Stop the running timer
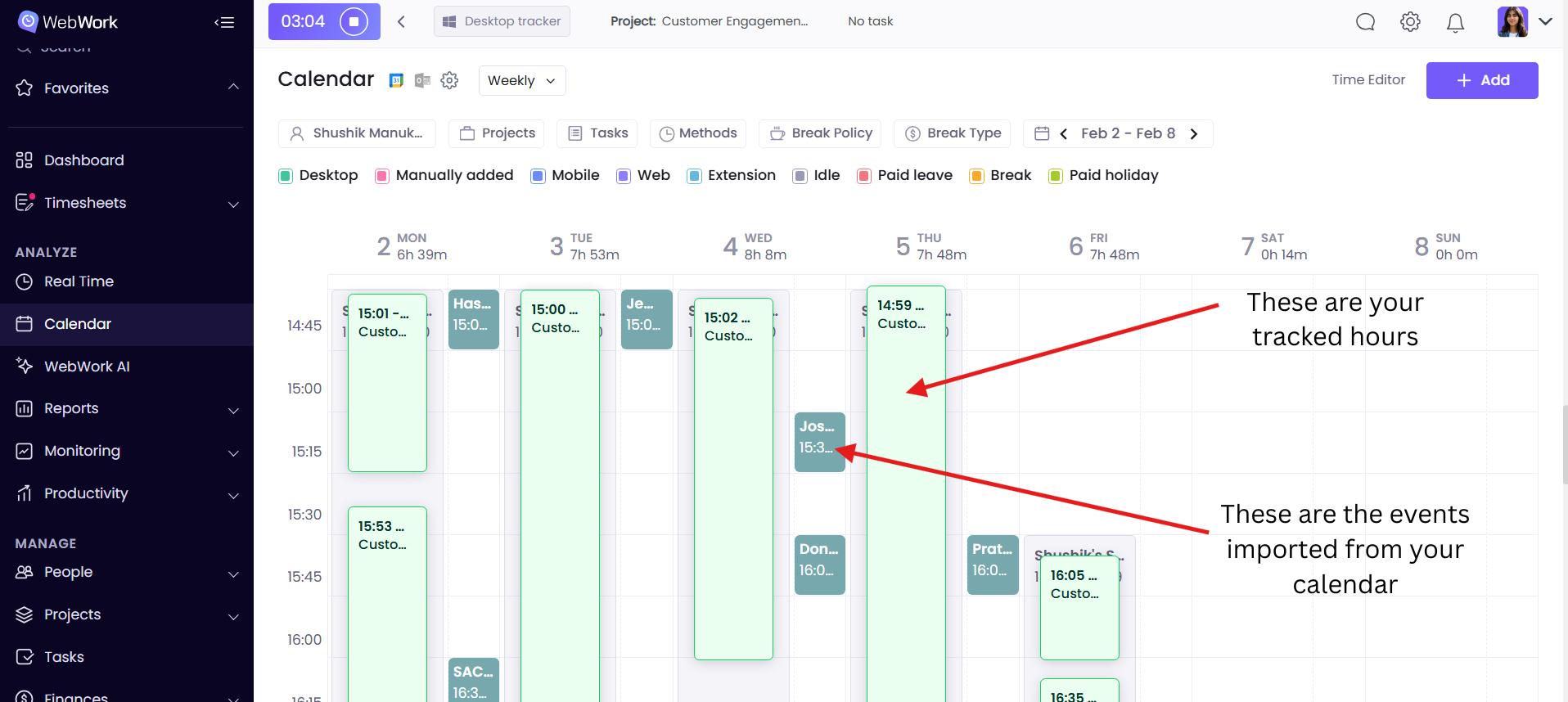This screenshot has width=1568, height=702. (354, 21)
